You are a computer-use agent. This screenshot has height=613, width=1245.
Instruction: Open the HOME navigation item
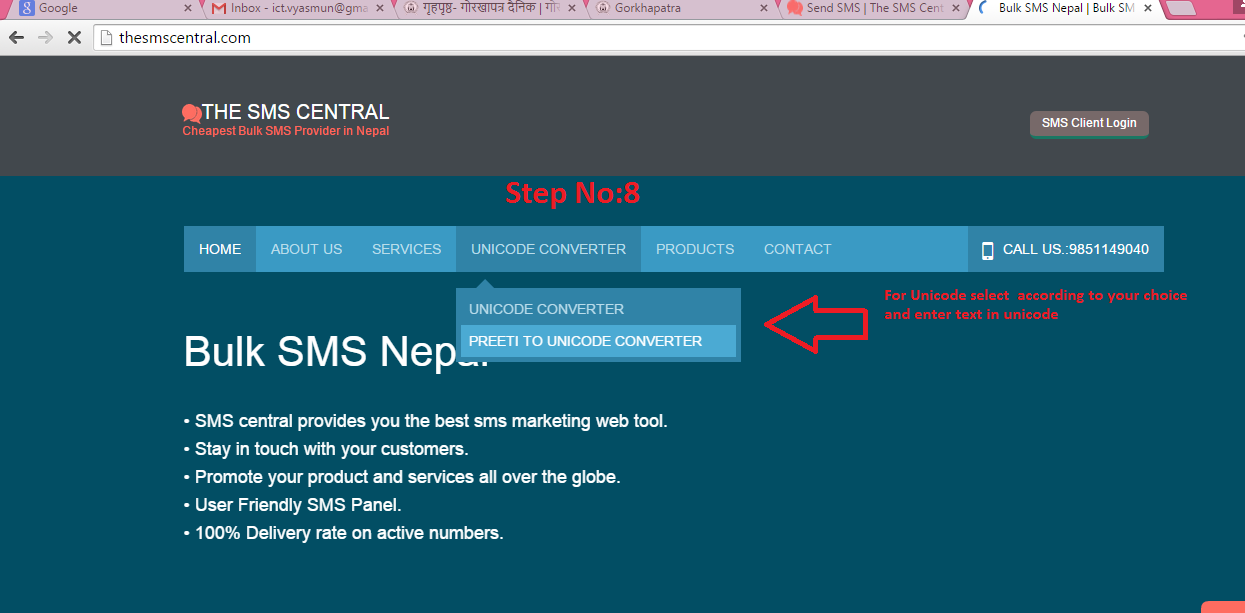click(220, 249)
